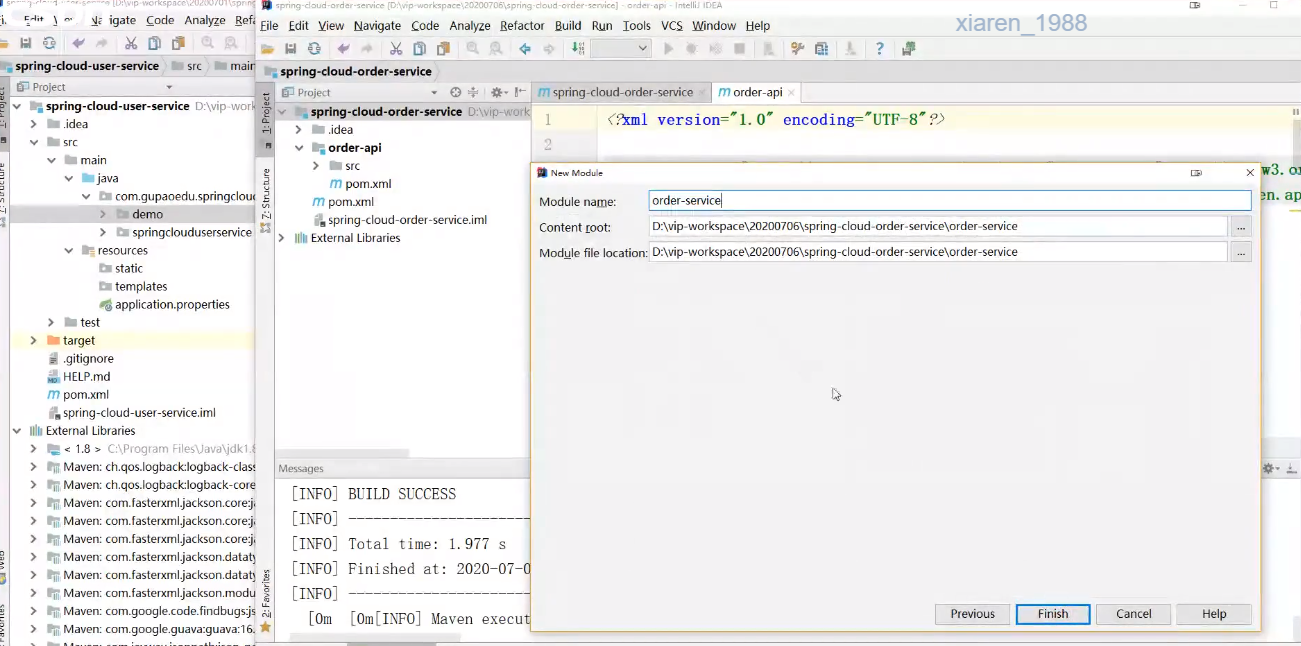
Task: Click Collapse All icon in order-service Project panel
Action: tap(474, 92)
